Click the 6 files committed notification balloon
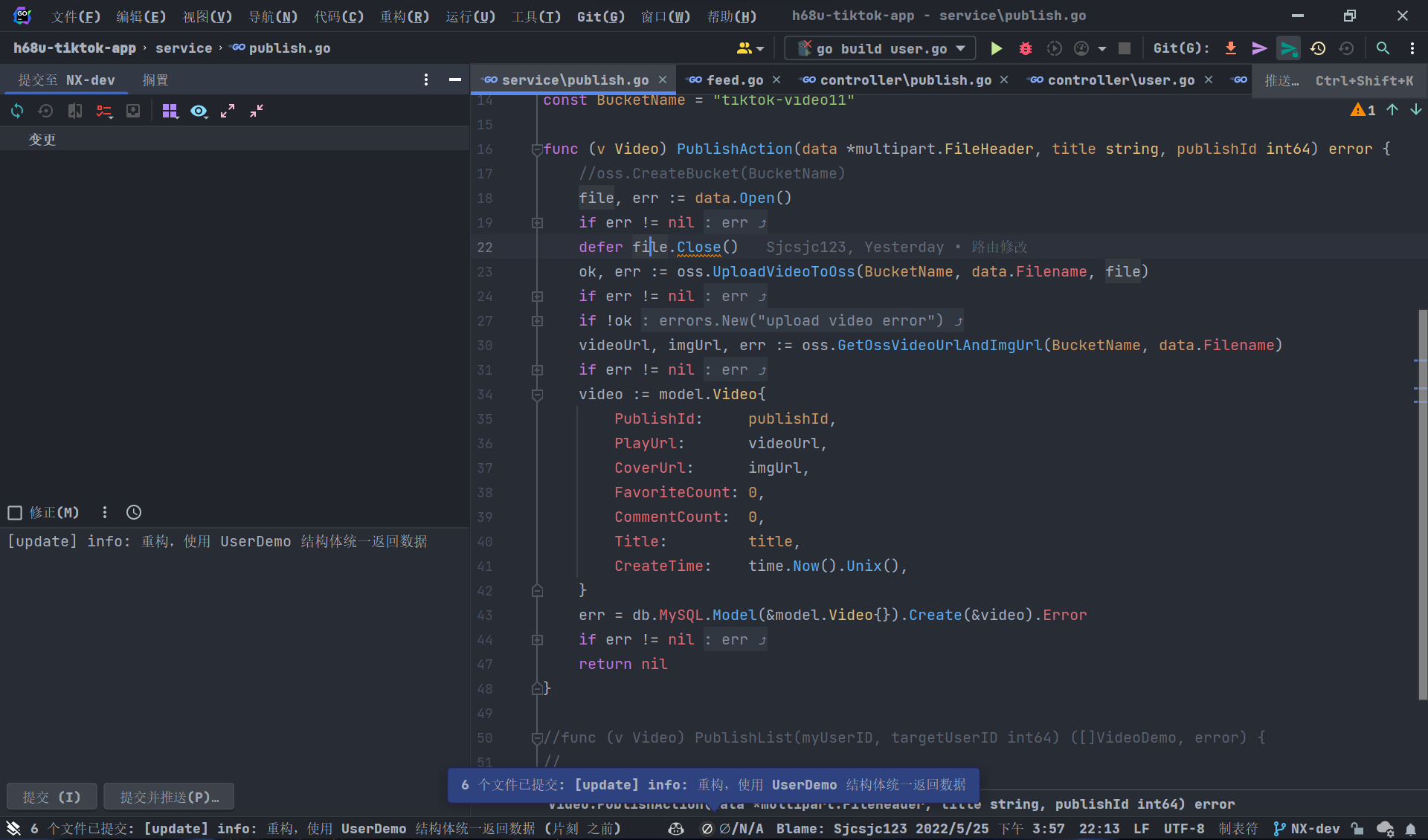 [x=713, y=785]
